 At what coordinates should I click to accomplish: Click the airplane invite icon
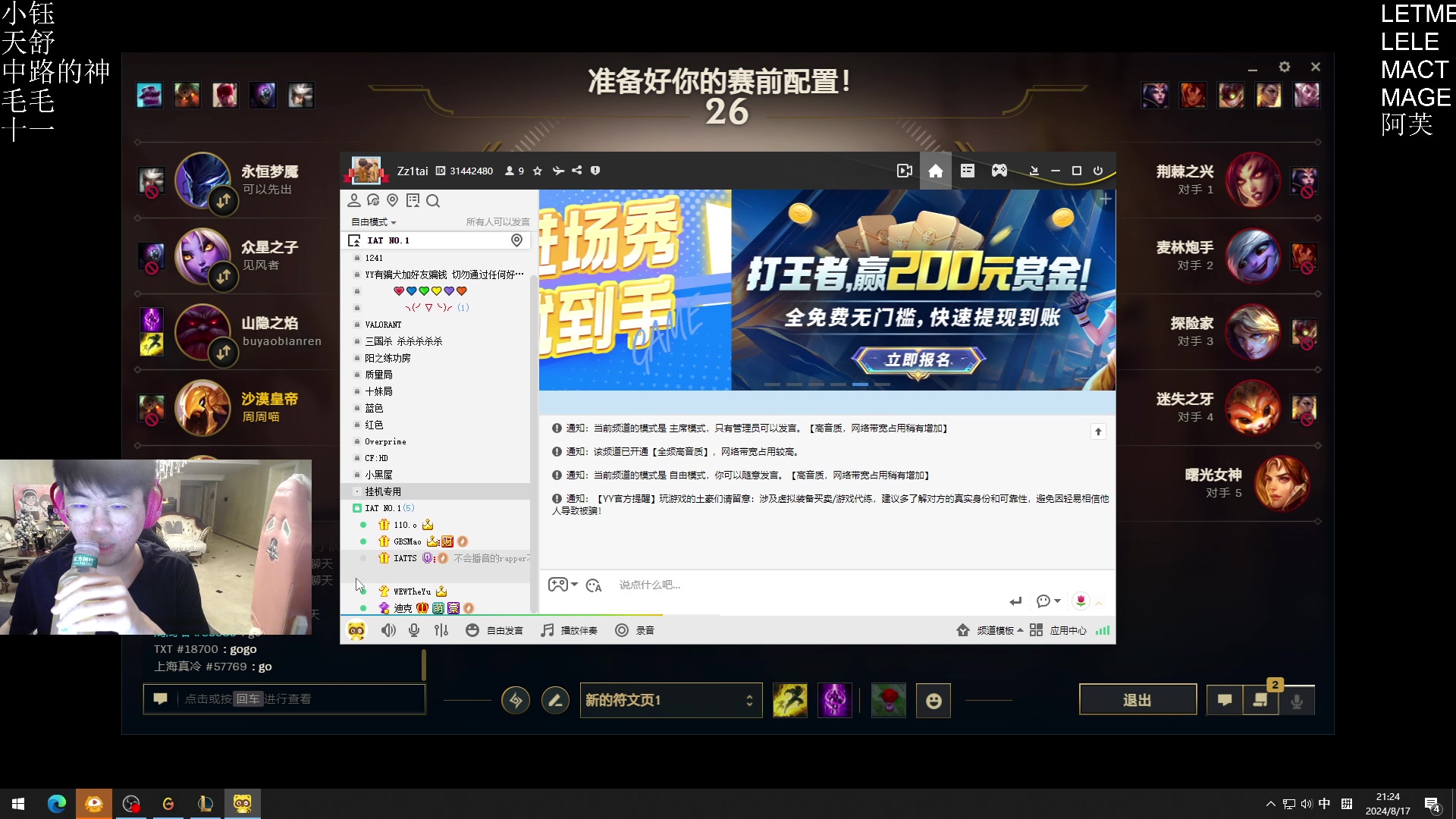pyautogui.click(x=558, y=171)
